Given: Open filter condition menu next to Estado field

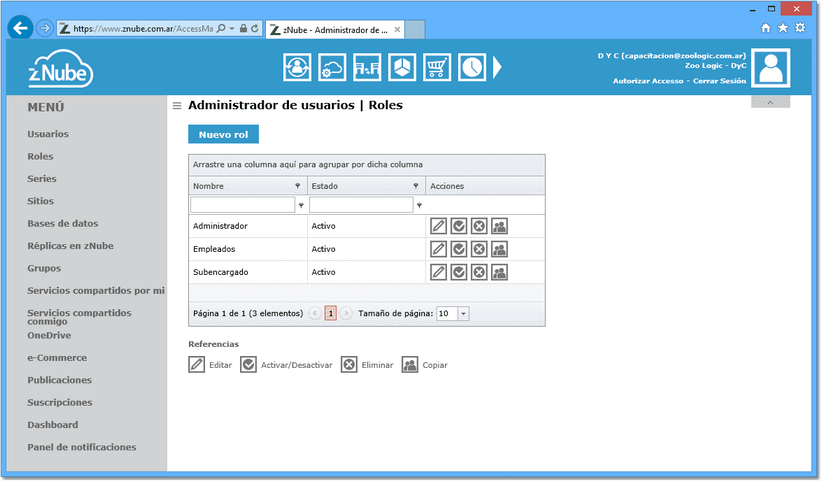Looking at the screenshot, I should [x=419, y=206].
